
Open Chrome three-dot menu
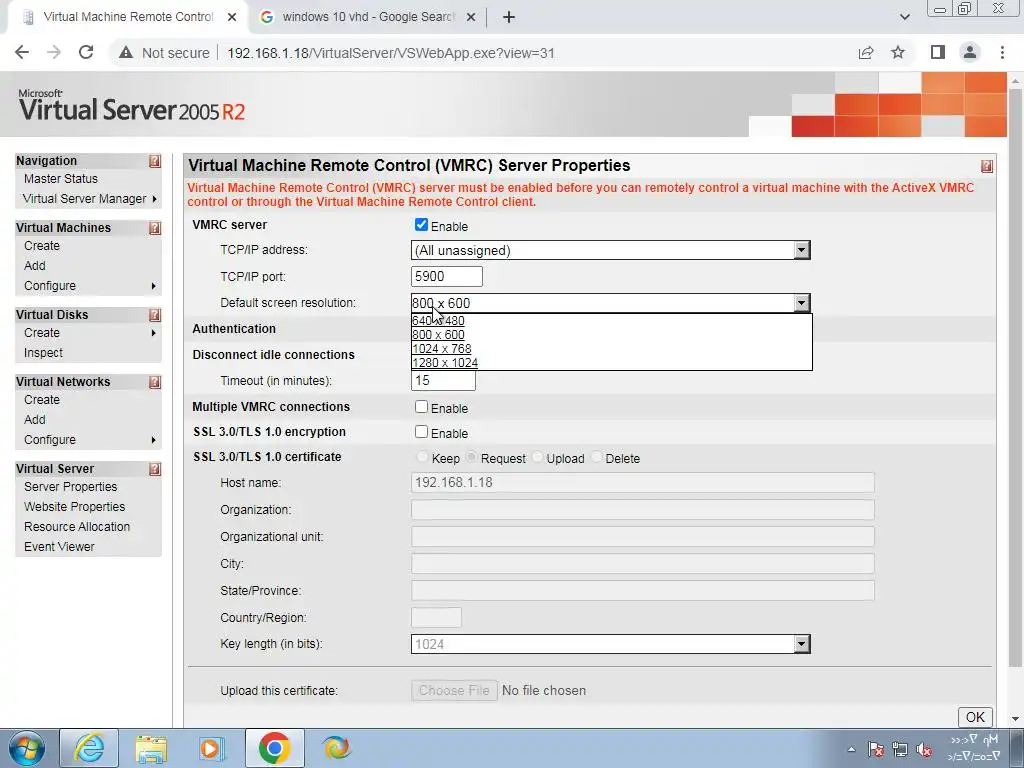pyautogui.click(x=1002, y=52)
